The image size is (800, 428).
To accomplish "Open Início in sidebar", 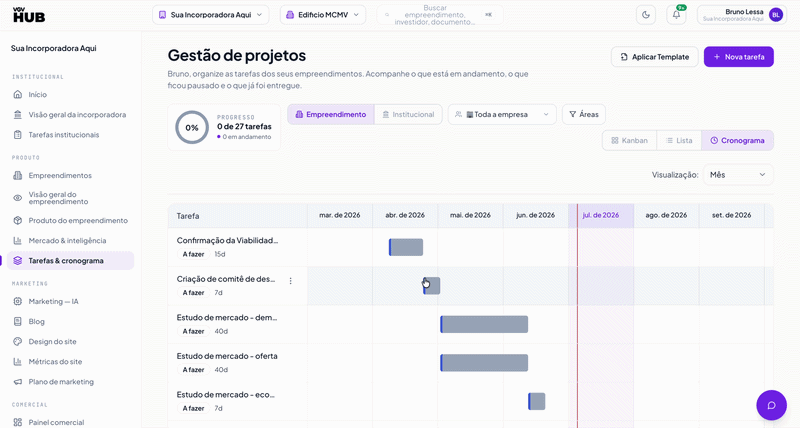I will [70, 94].
